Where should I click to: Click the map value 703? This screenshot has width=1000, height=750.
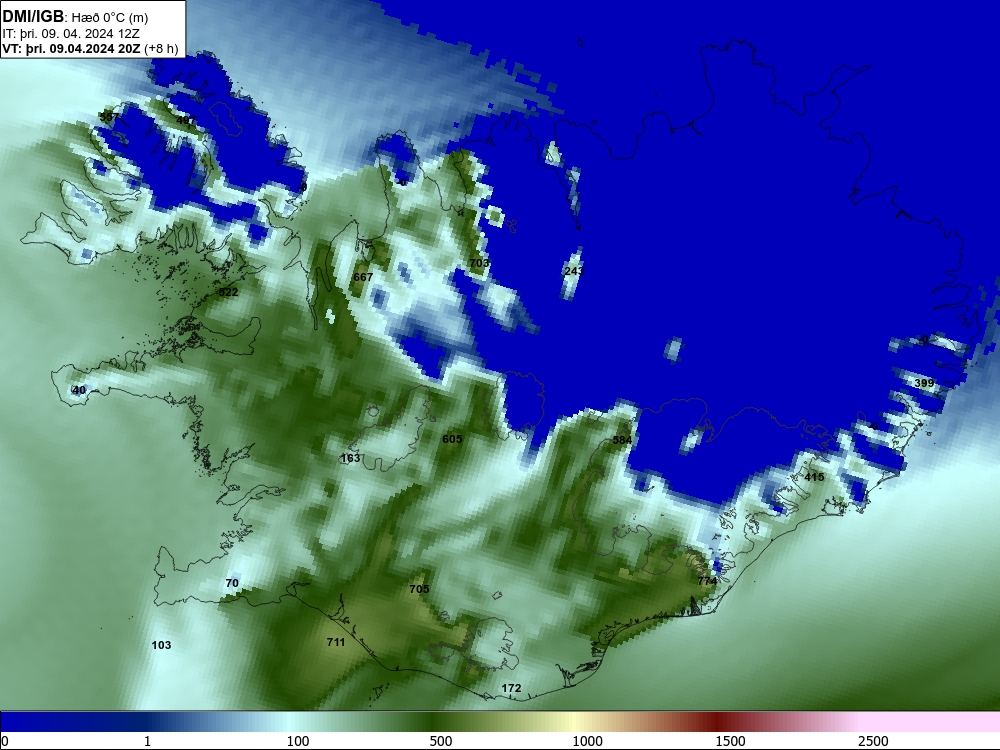point(479,263)
